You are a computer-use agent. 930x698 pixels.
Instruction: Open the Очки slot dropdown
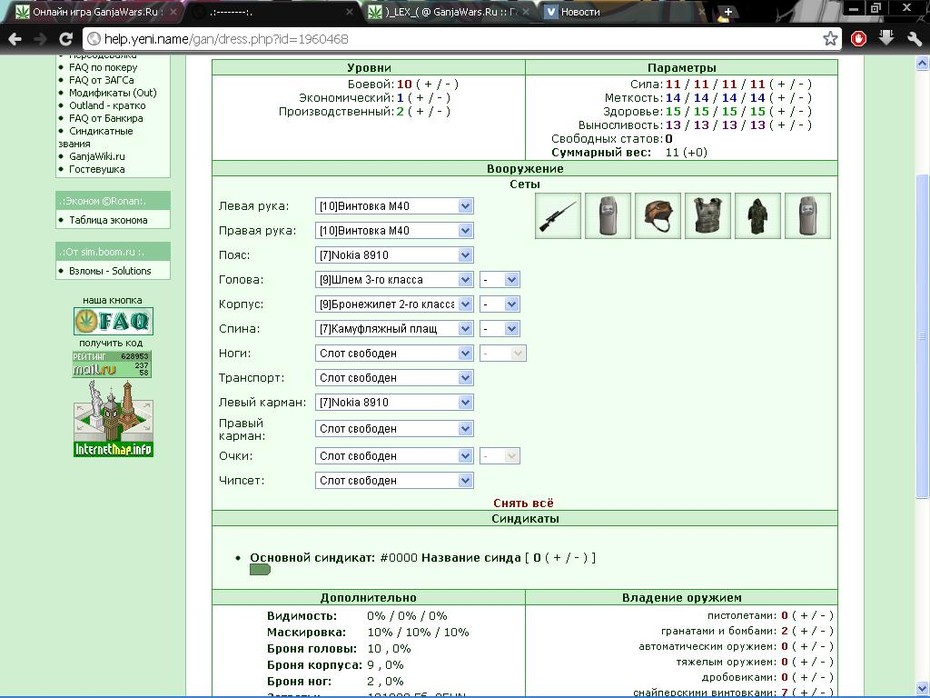394,456
